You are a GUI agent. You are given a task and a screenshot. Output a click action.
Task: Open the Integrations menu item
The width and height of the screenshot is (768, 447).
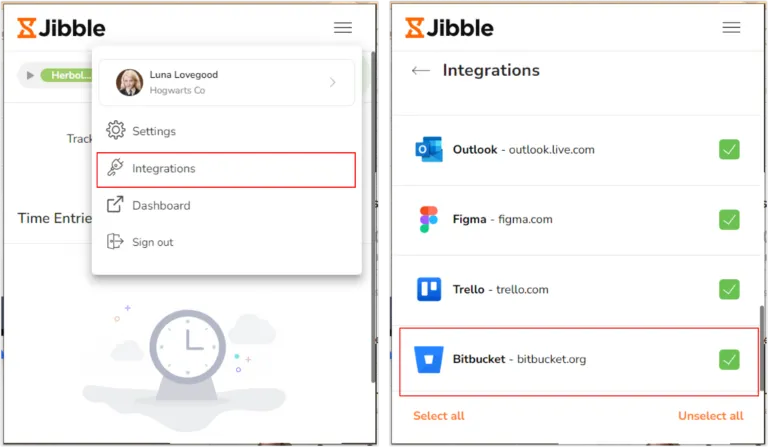[x=226, y=169]
